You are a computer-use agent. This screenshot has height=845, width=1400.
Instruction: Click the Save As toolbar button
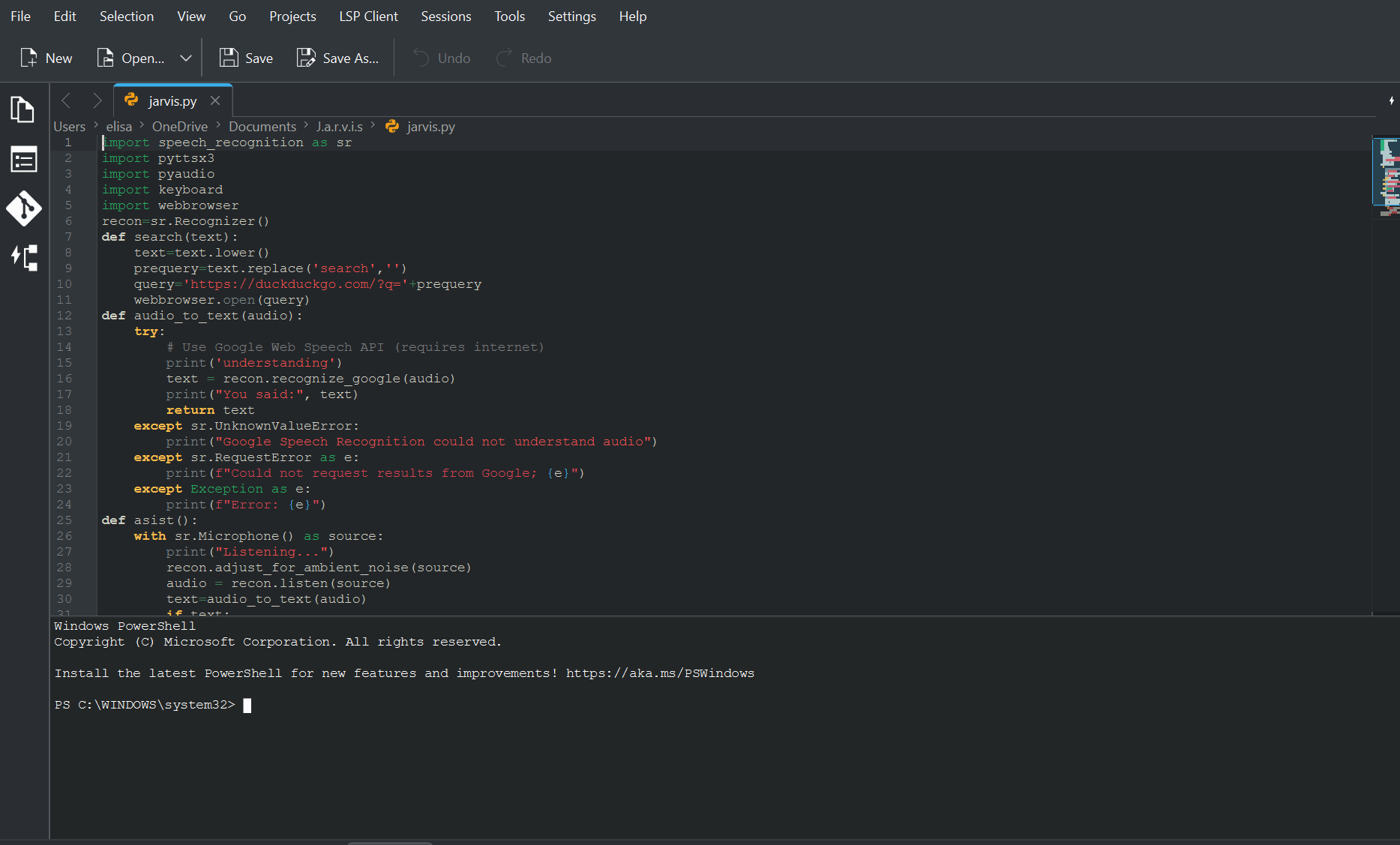point(337,58)
